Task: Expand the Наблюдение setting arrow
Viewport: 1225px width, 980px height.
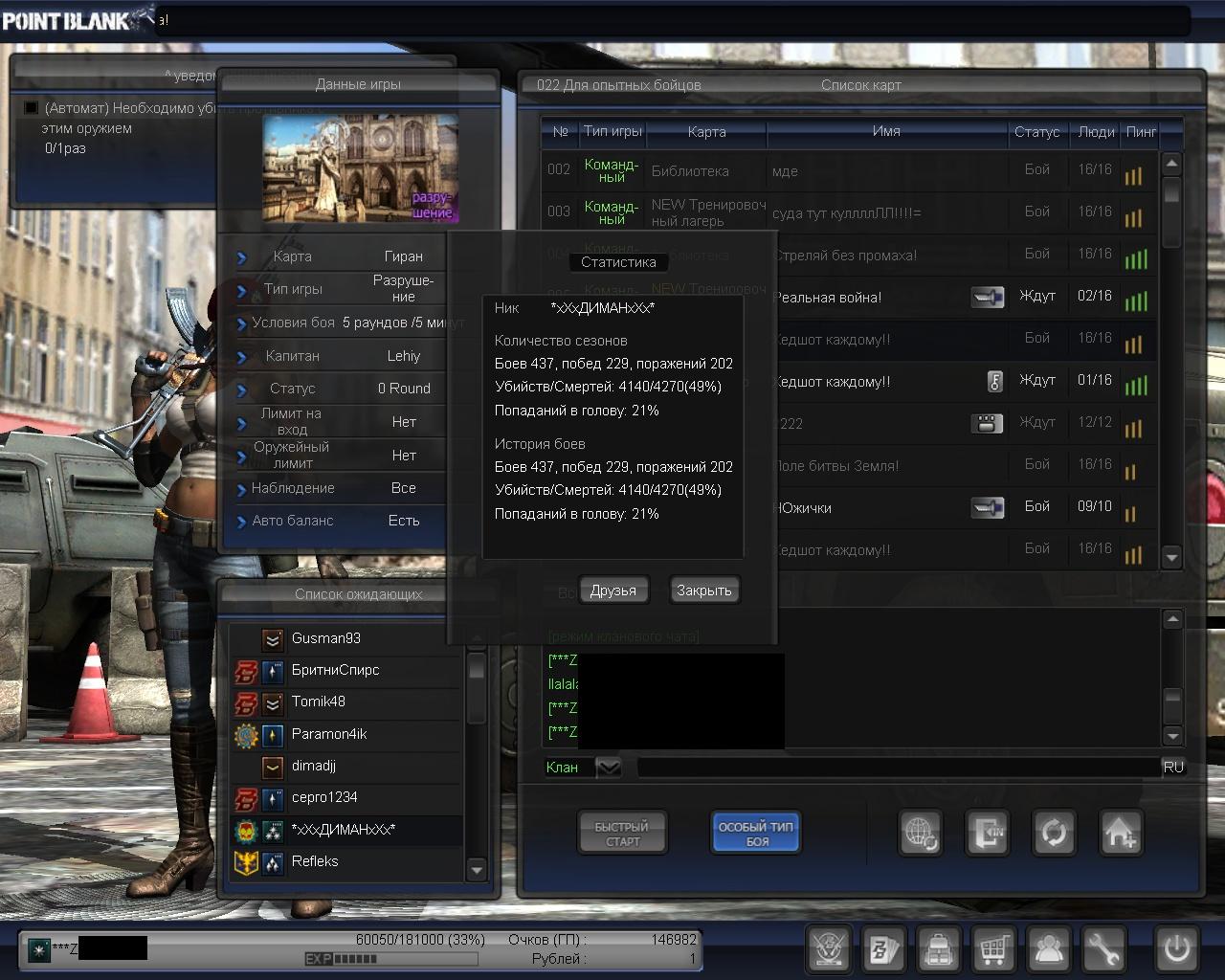Action: (x=242, y=489)
